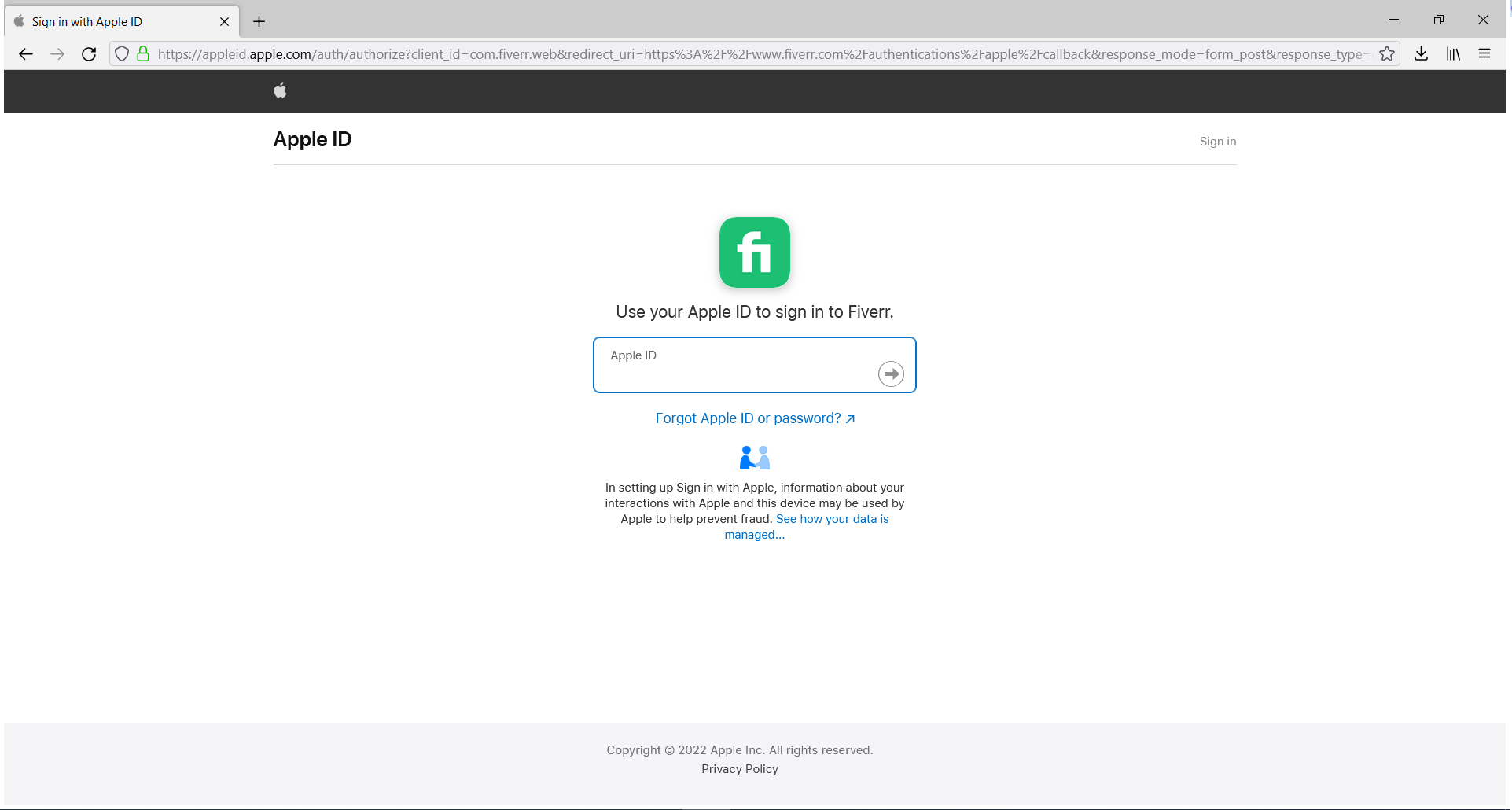
Task: Open the 'See how your data is managed' link
Action: click(x=832, y=519)
